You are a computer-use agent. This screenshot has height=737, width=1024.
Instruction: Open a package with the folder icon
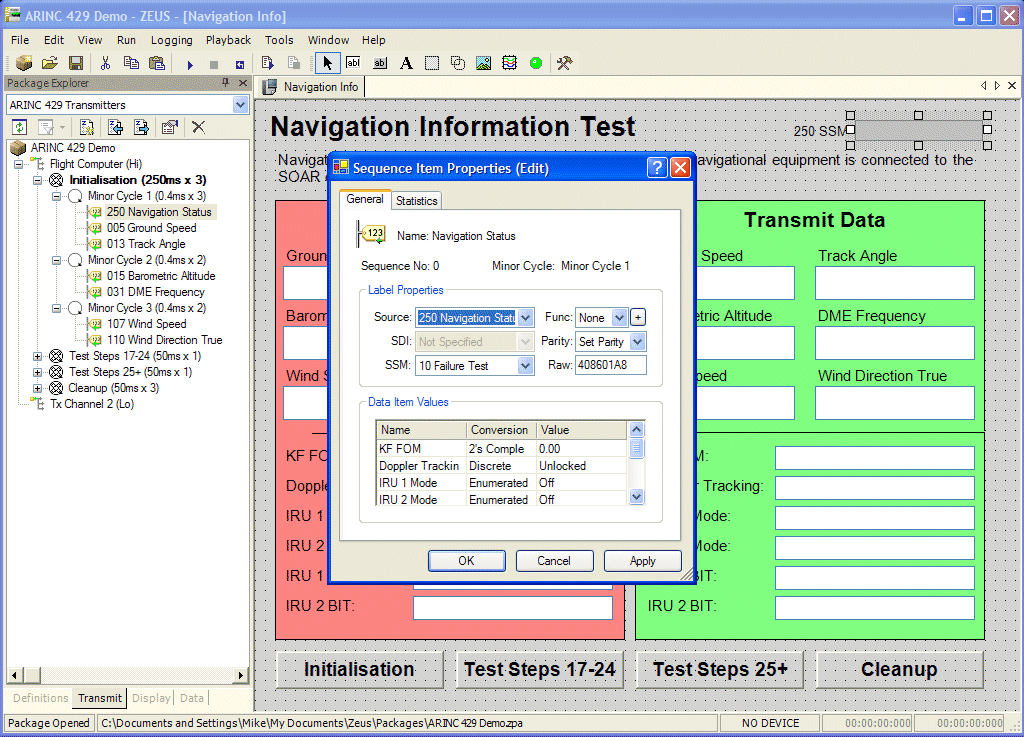(x=50, y=63)
